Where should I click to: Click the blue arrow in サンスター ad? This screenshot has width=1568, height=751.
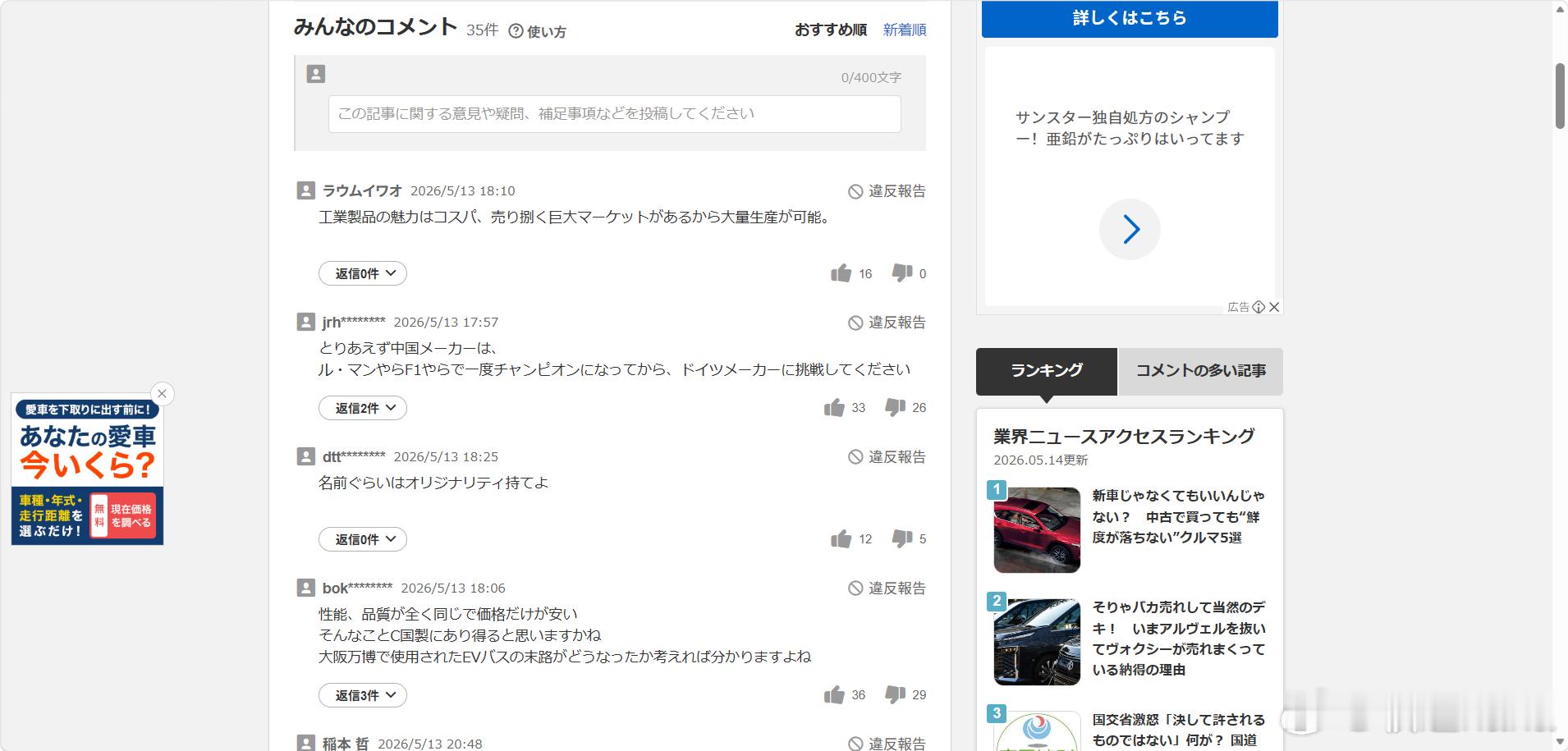pyautogui.click(x=1130, y=229)
